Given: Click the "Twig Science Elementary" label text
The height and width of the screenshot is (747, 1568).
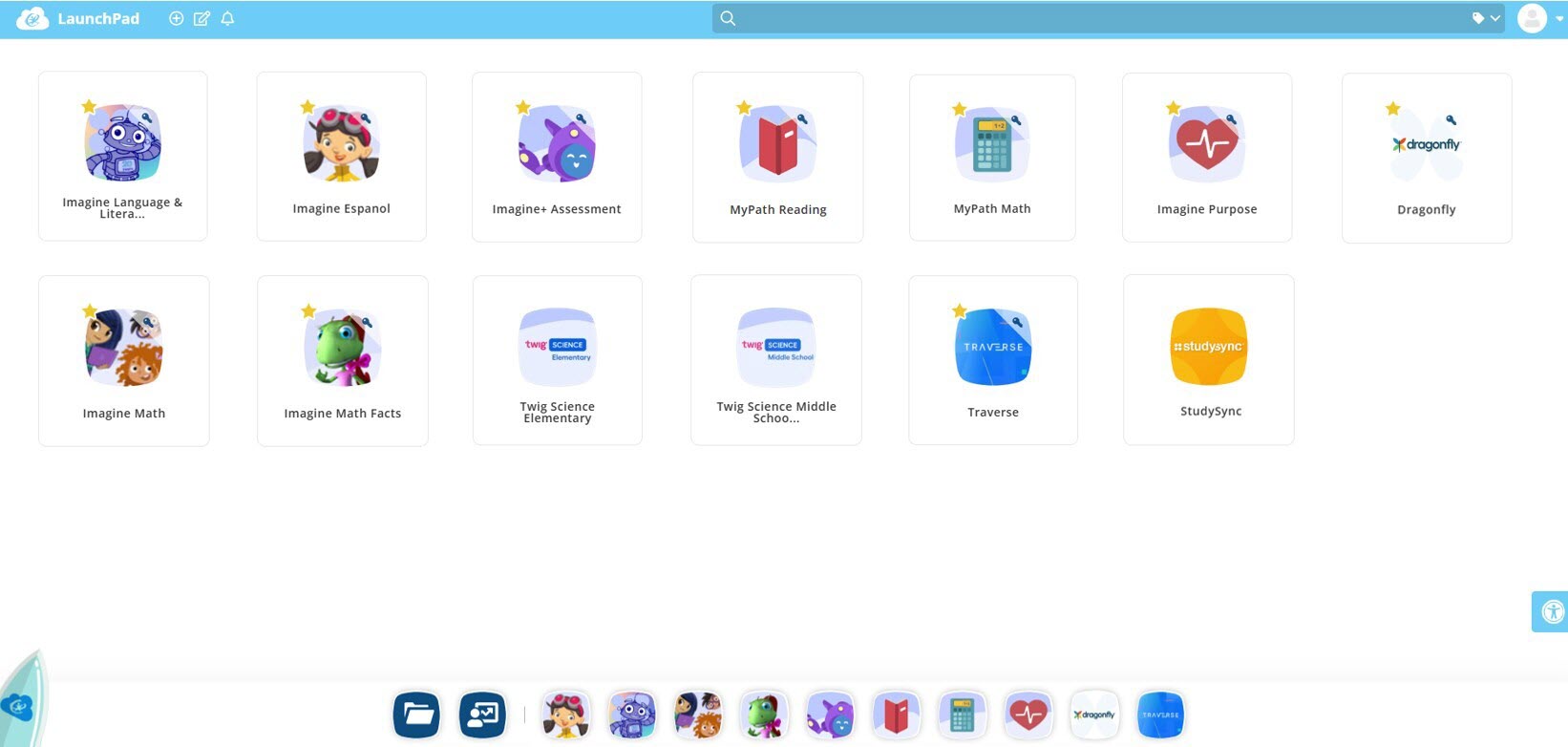Looking at the screenshot, I should pos(558,413).
